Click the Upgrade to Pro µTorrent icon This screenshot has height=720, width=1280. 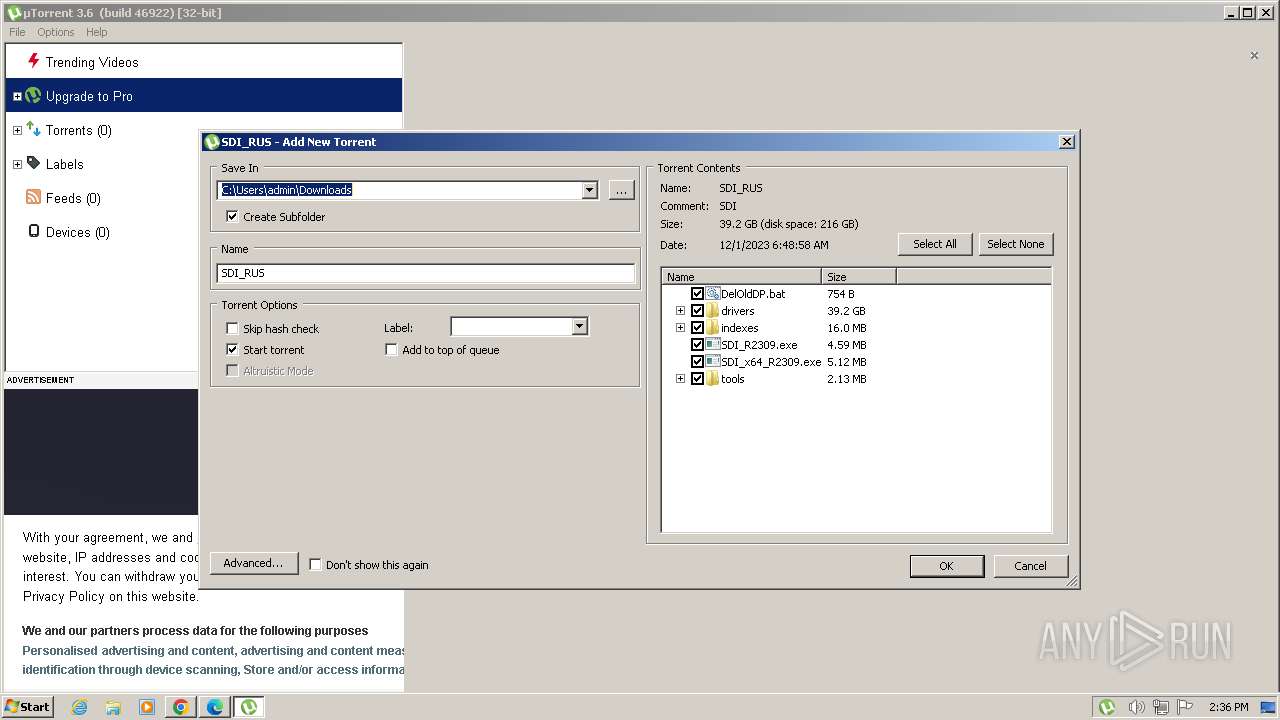33,96
